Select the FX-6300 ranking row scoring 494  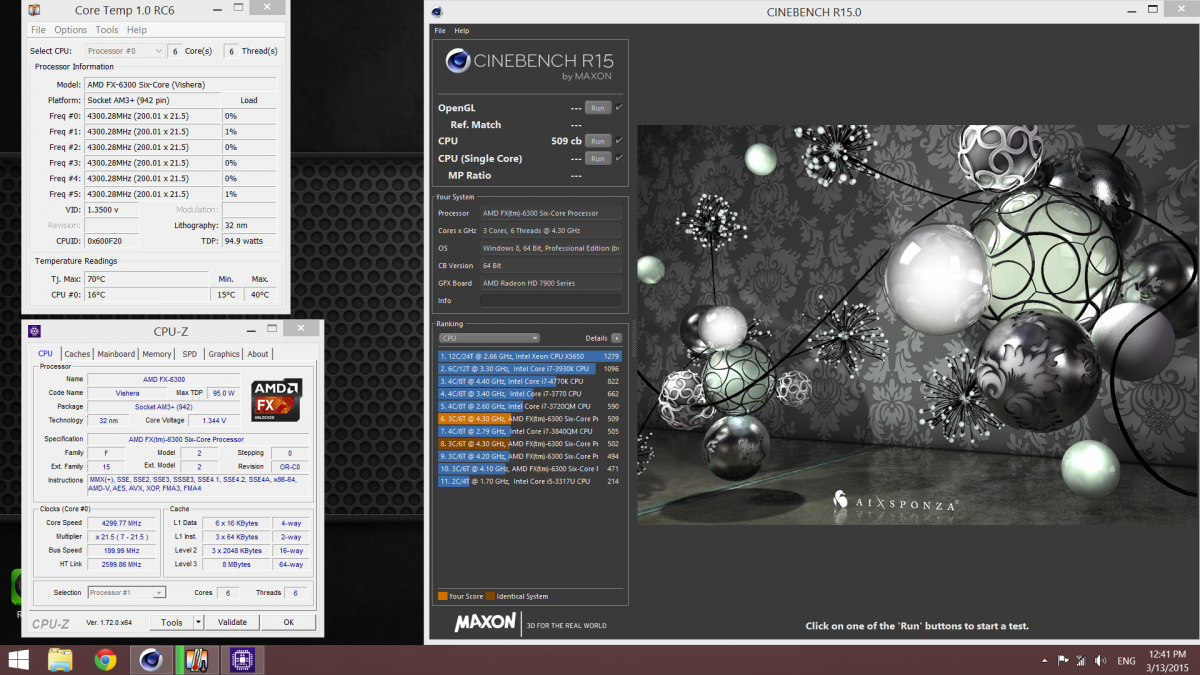click(530, 456)
